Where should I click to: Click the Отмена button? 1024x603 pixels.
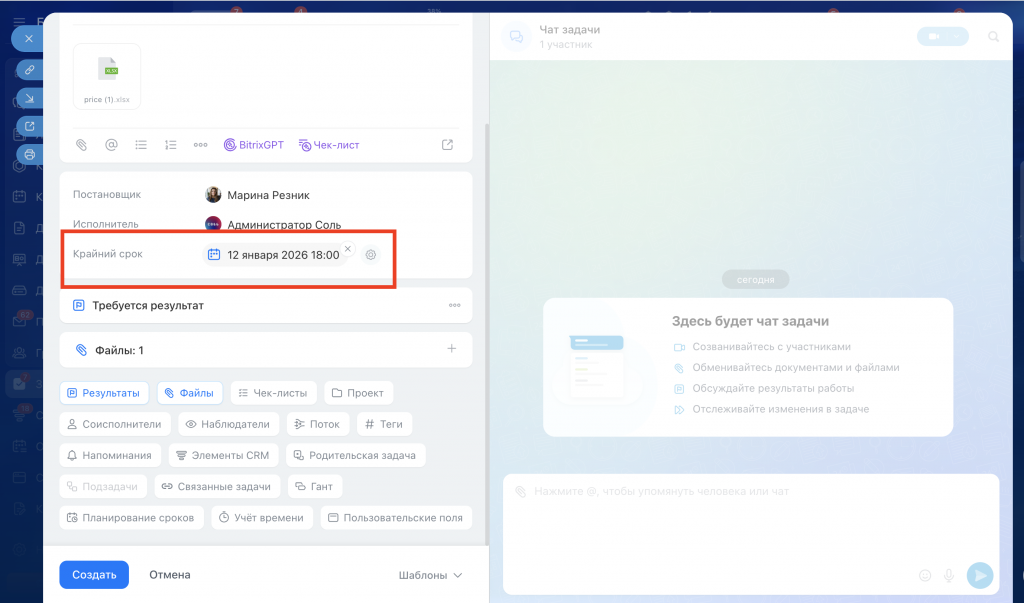[x=170, y=575]
